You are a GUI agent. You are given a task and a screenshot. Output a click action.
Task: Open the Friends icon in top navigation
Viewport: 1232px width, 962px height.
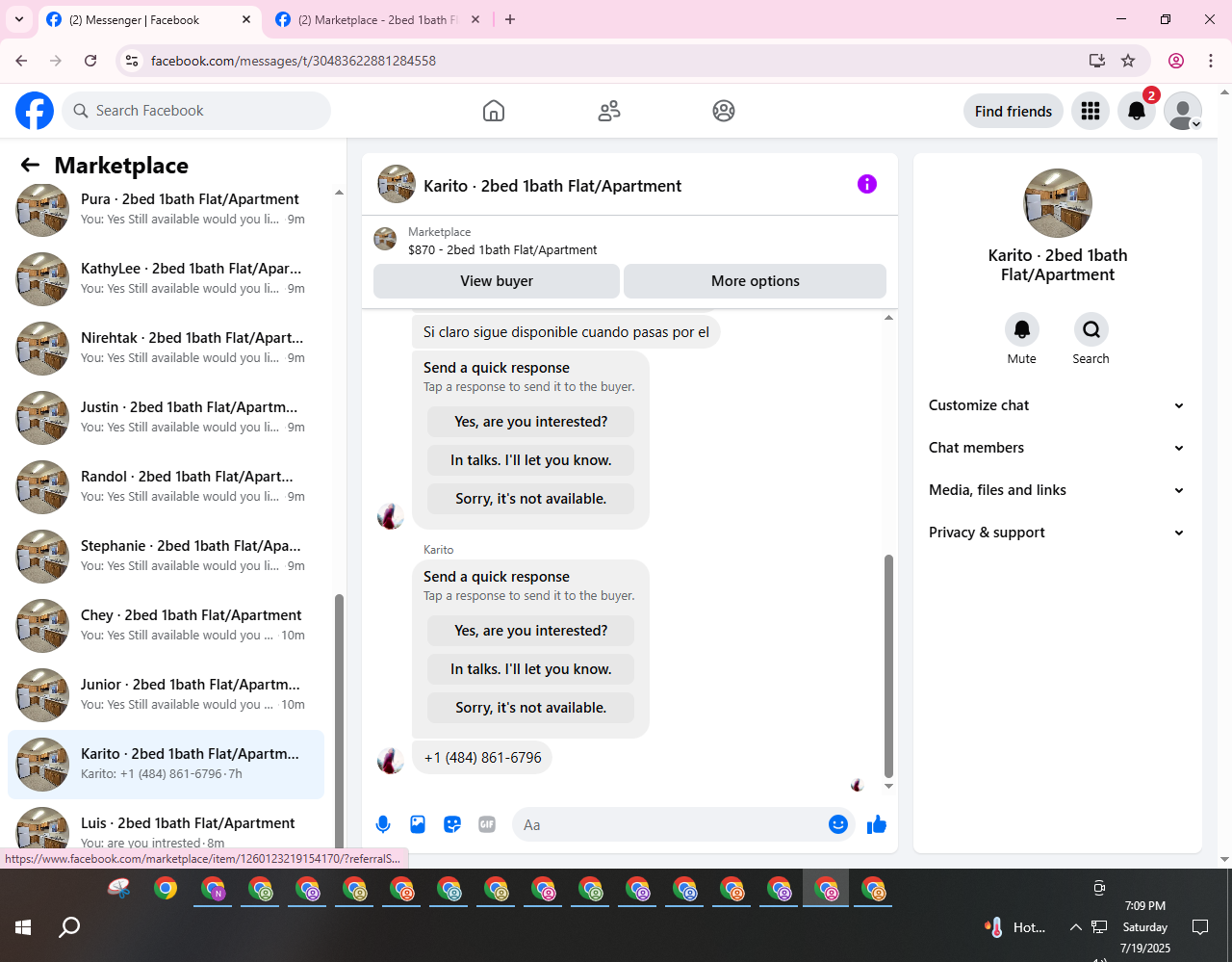[x=609, y=111]
